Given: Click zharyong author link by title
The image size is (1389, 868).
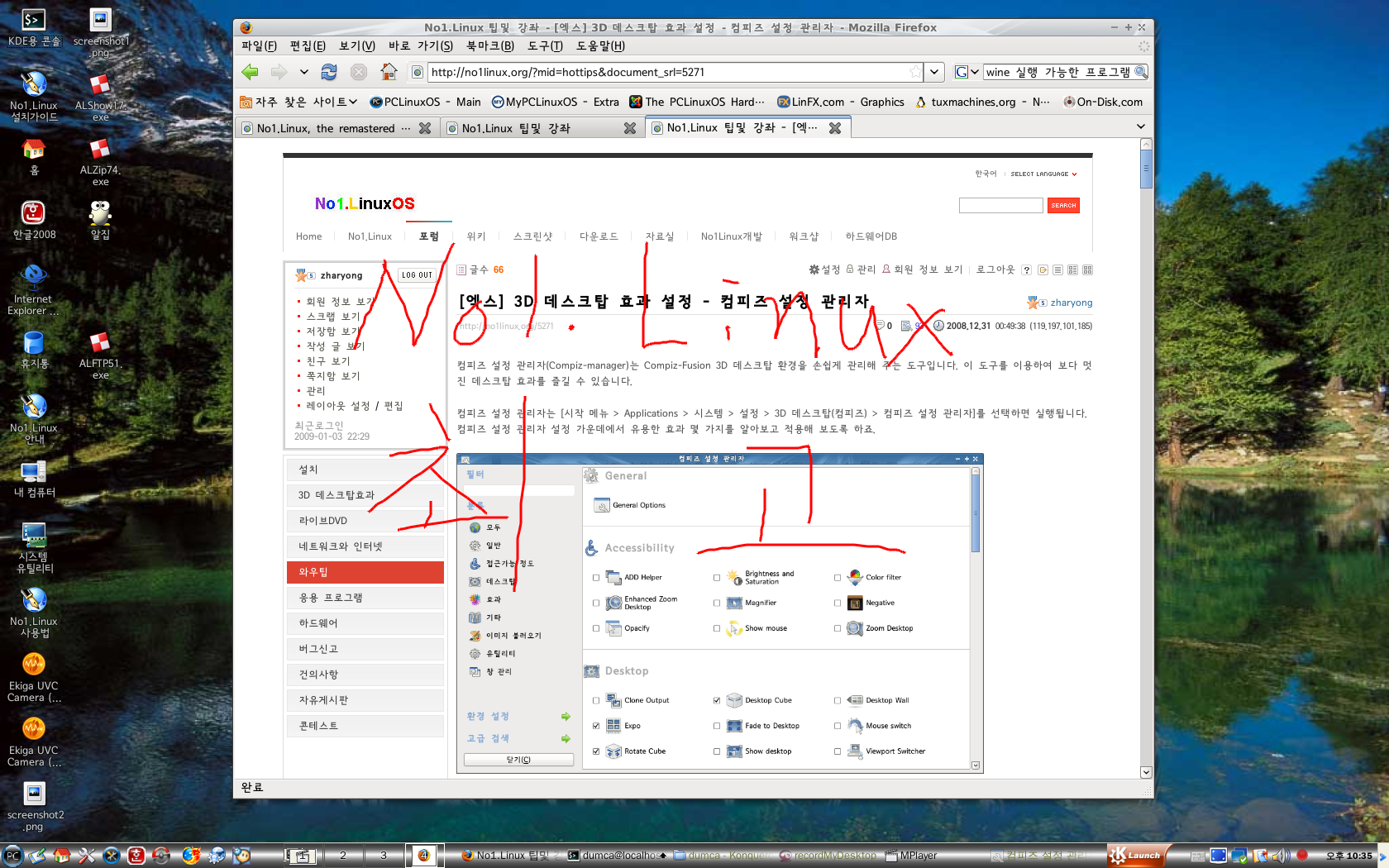Looking at the screenshot, I should coord(1071,303).
